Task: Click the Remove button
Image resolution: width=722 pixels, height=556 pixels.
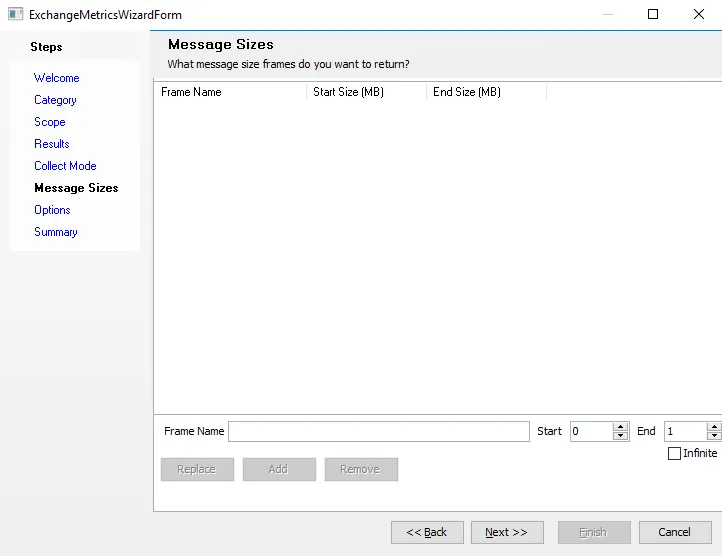Action: pos(361,469)
